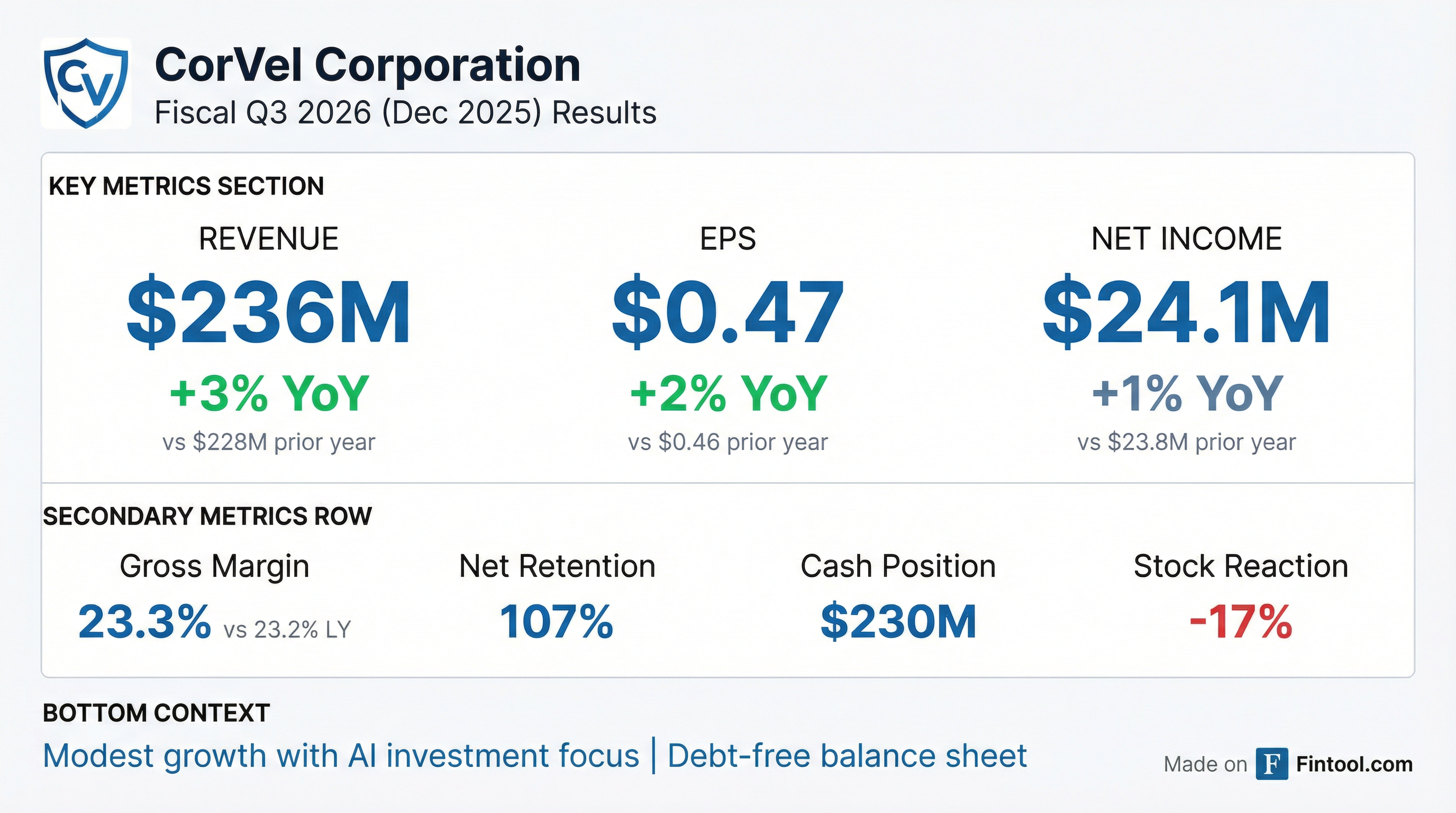Select the +2% YoY EPS change
The height and width of the screenshot is (813, 1456).
coord(728,393)
